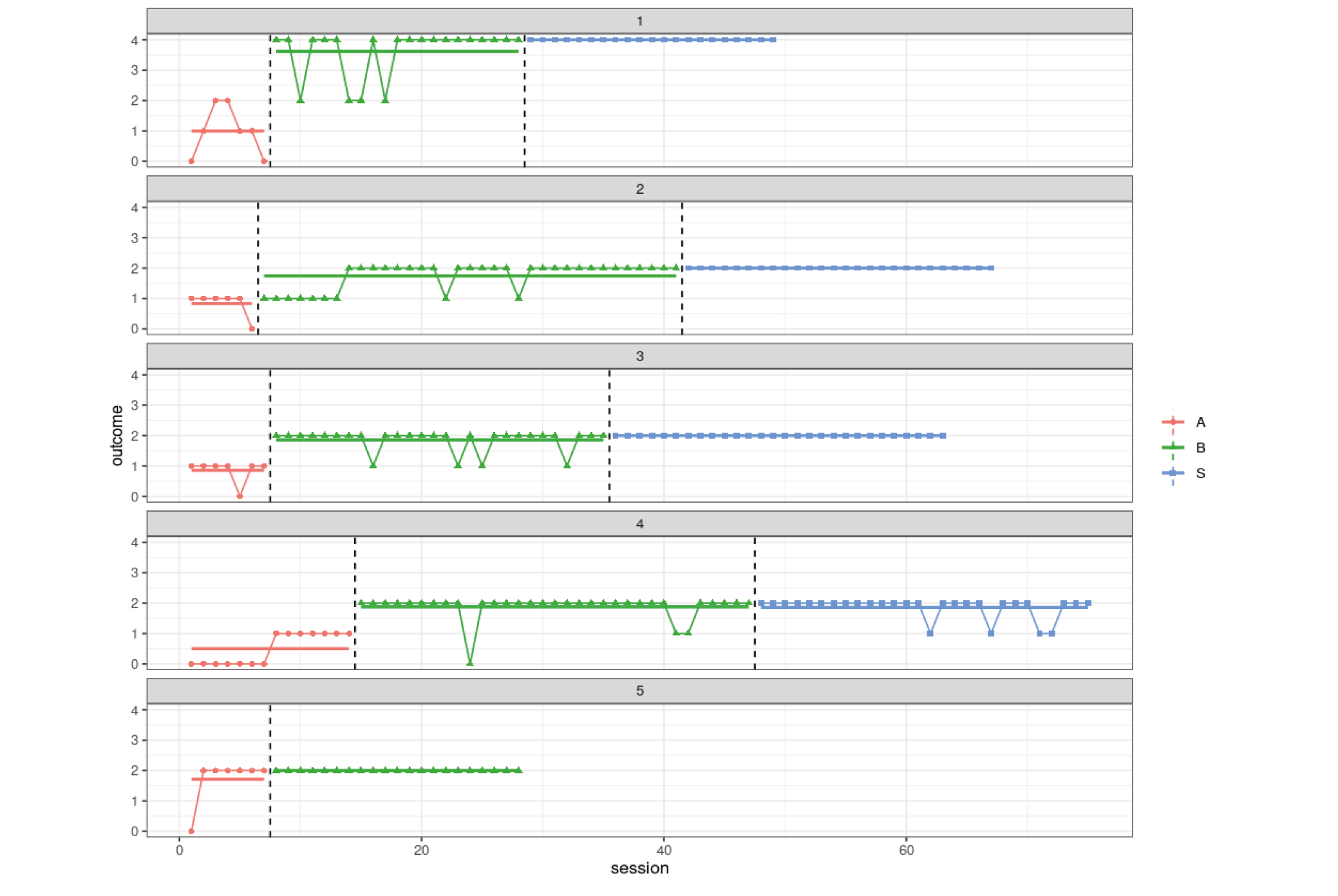Click the last blue square in panel 2
The height and width of the screenshot is (896, 1338).
pyautogui.click(x=991, y=268)
